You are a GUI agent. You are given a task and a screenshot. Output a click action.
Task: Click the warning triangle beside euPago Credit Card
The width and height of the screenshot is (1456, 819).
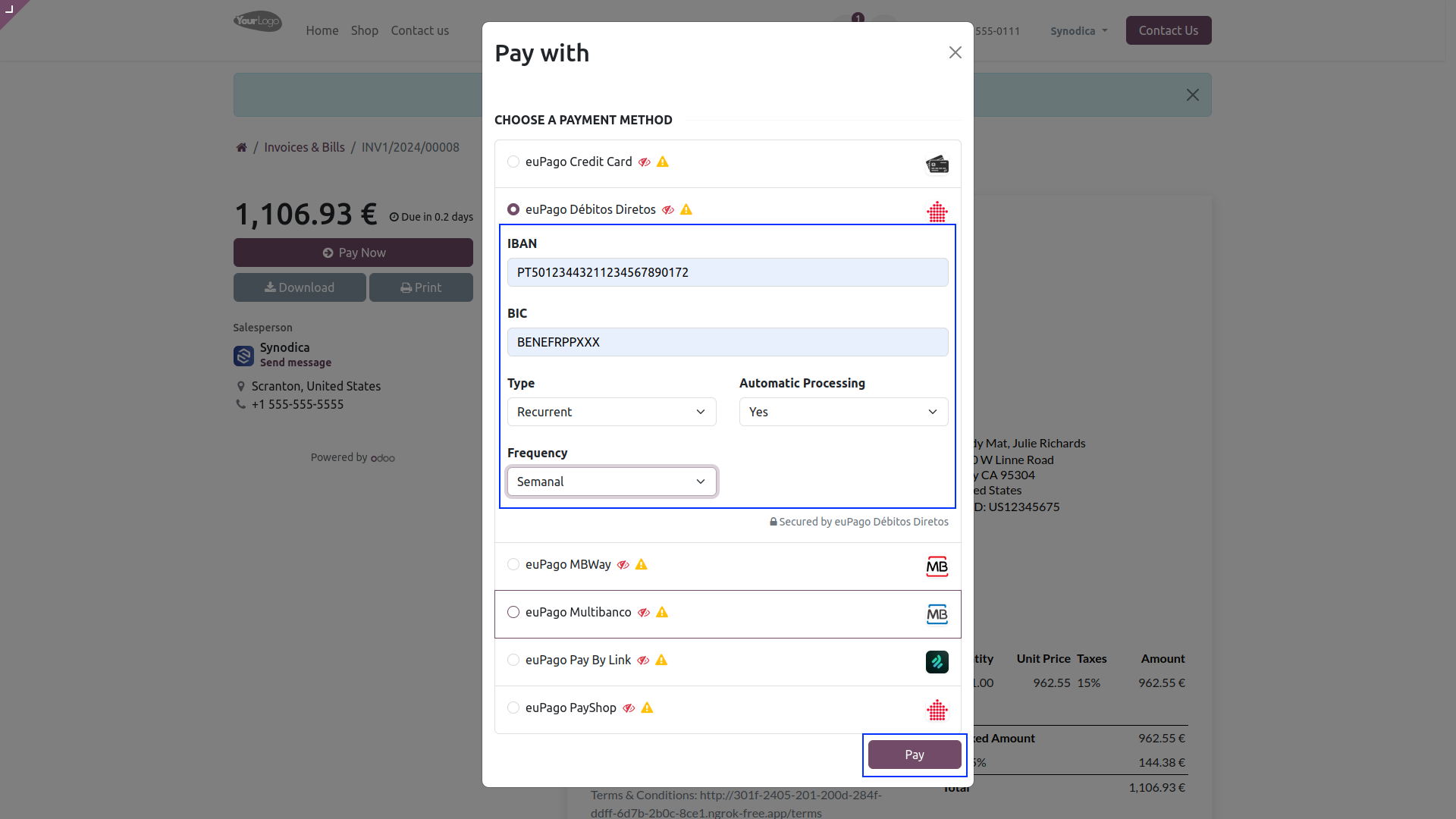(663, 162)
